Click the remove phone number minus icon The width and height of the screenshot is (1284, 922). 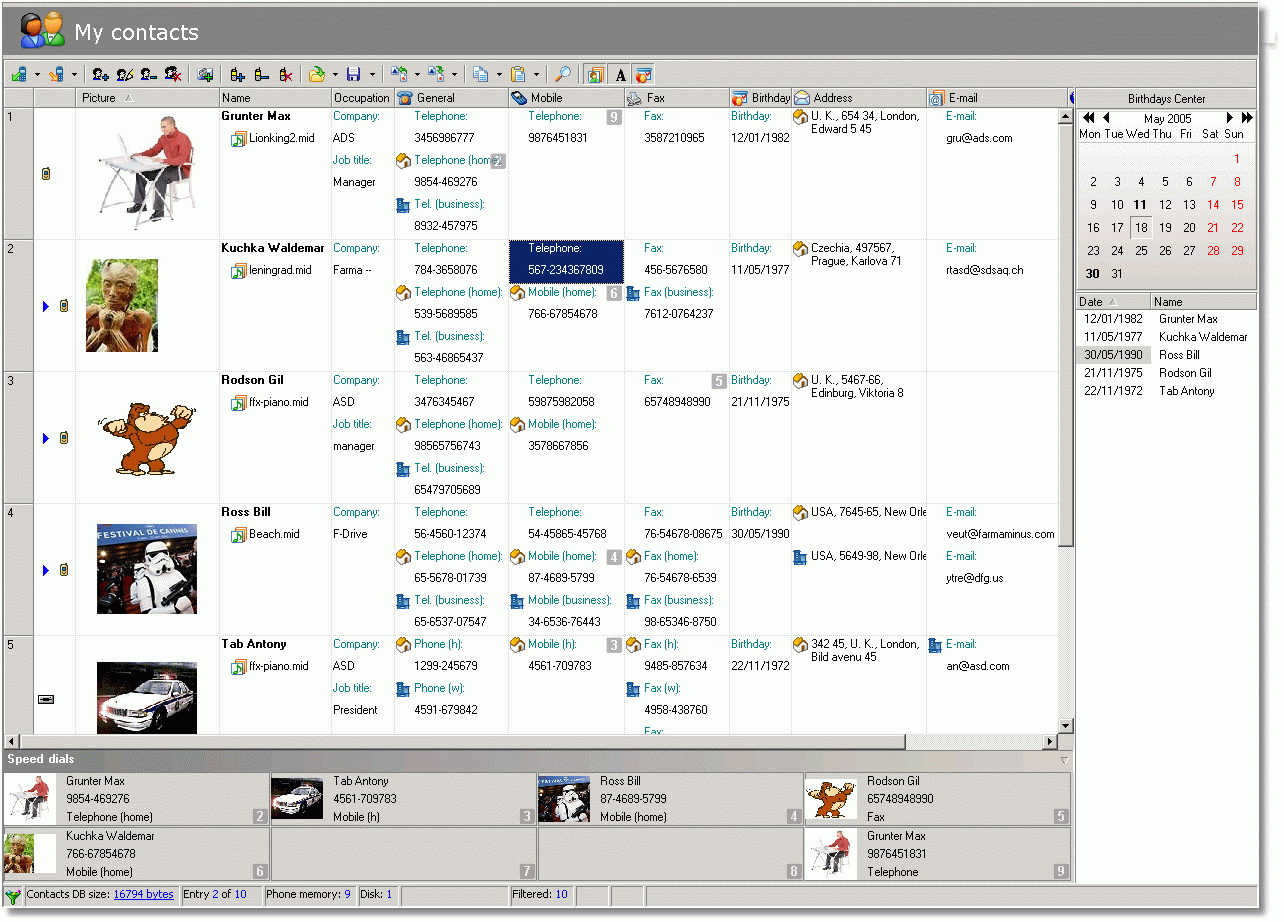(261, 74)
